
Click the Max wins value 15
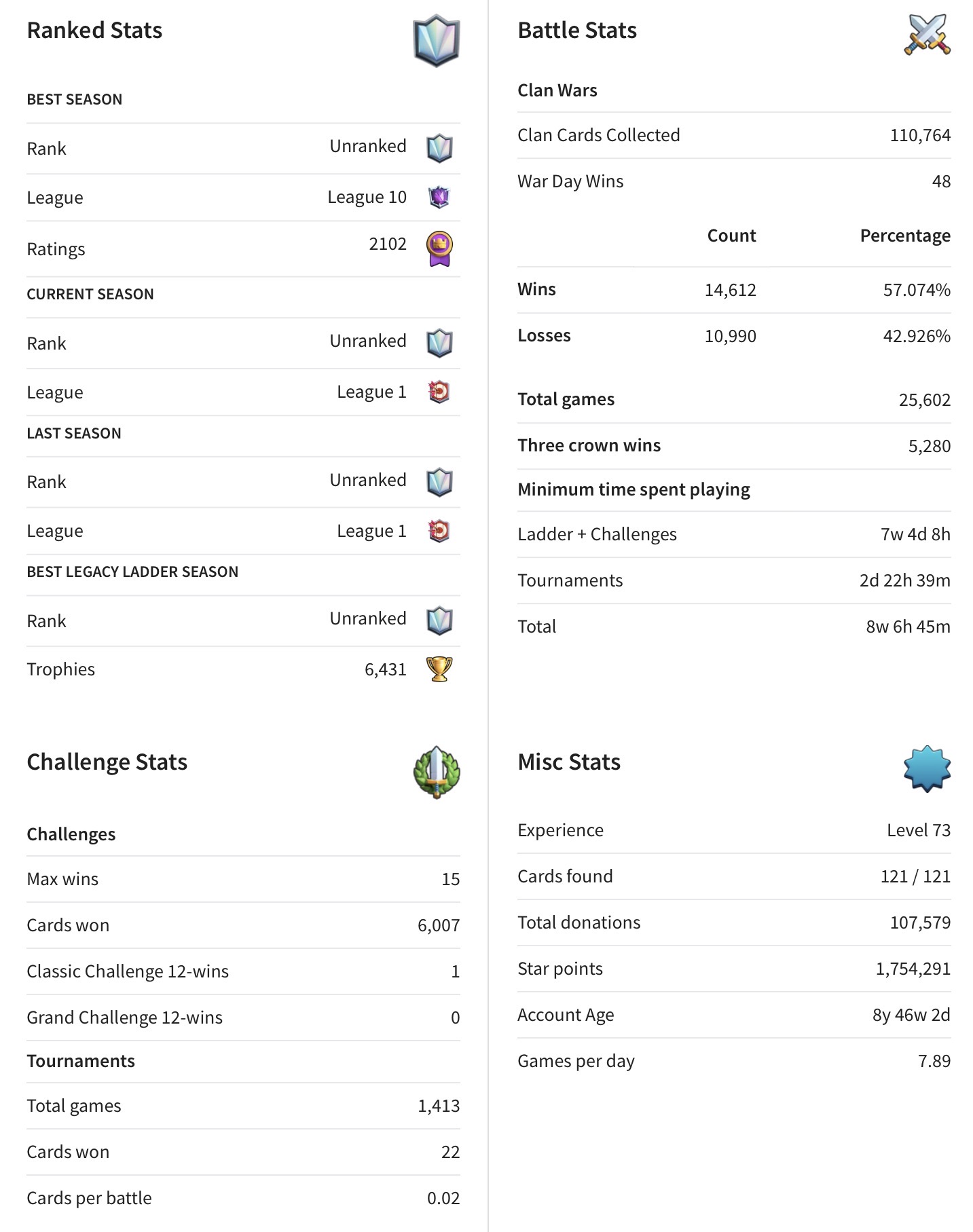click(x=450, y=879)
